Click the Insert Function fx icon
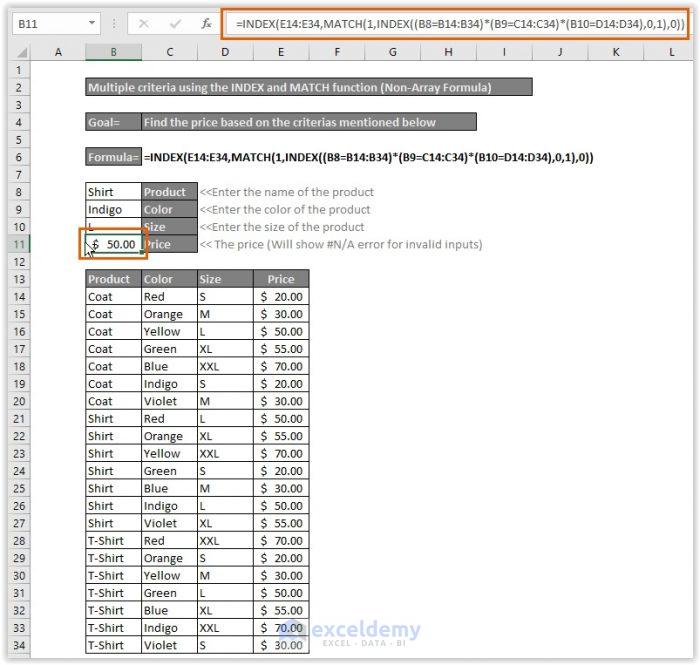Screen dimensions: 700x665 point(206,23)
